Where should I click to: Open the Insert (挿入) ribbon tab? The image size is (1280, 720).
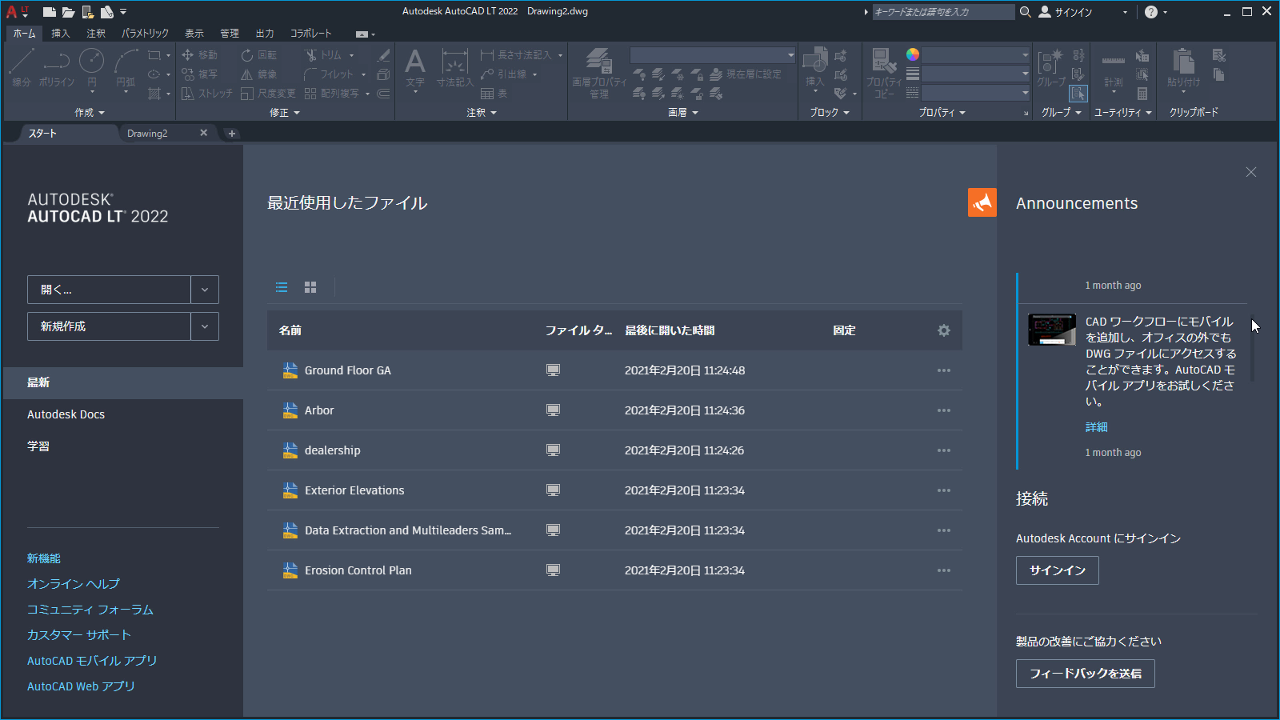(x=60, y=33)
